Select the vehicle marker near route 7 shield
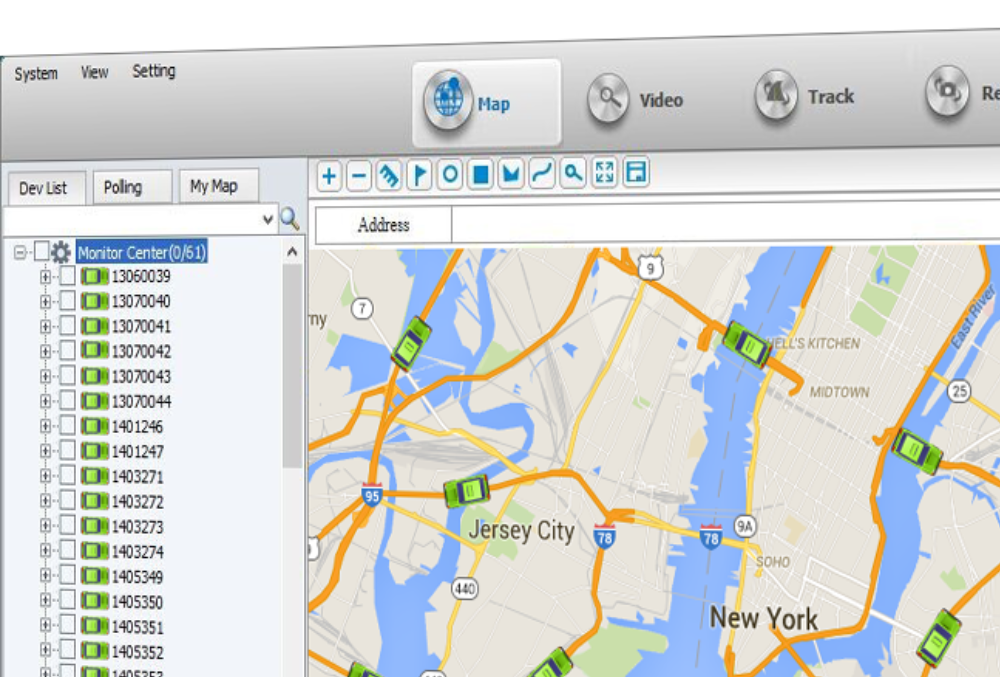Image resolution: width=1000 pixels, height=677 pixels. pos(411,344)
